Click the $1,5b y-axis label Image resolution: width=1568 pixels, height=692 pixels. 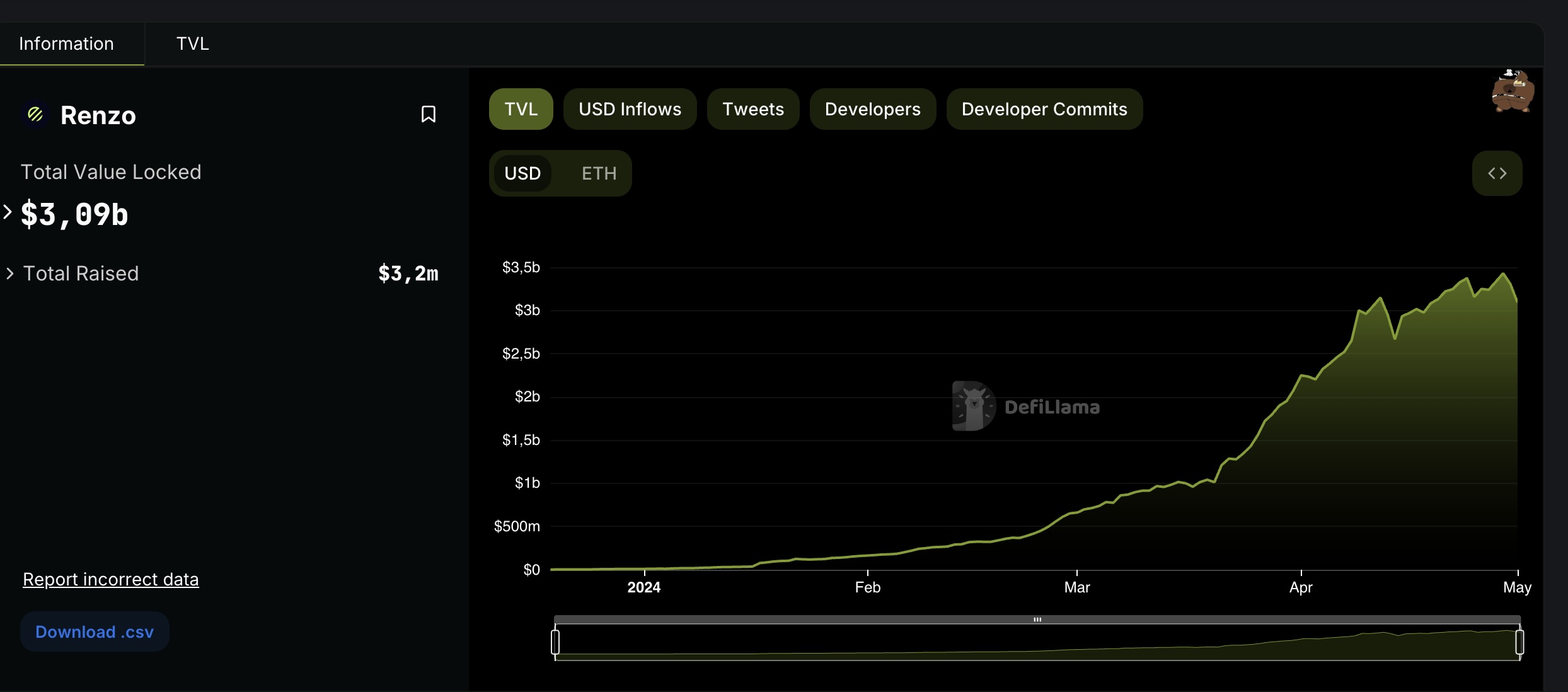(521, 440)
